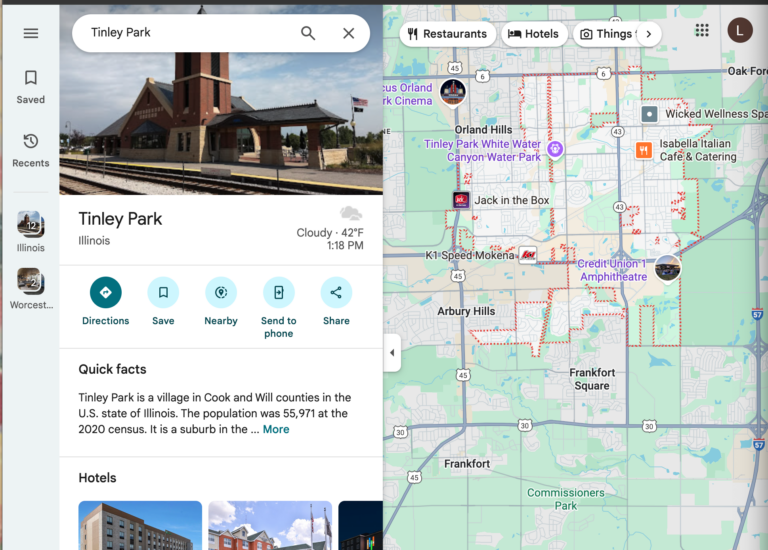The image size is (768, 550).
Task: Click the search magnifier icon
Action: pos(308,33)
